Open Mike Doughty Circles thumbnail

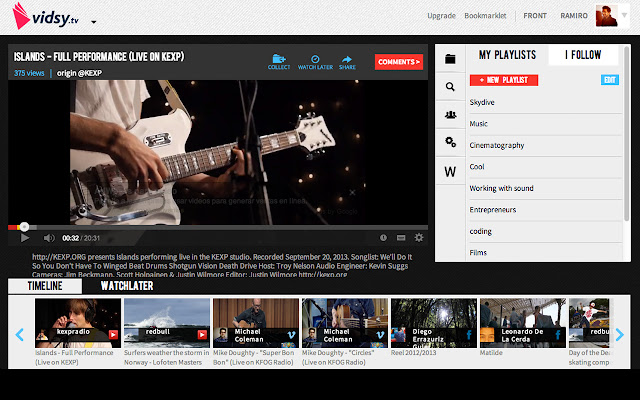click(x=344, y=323)
